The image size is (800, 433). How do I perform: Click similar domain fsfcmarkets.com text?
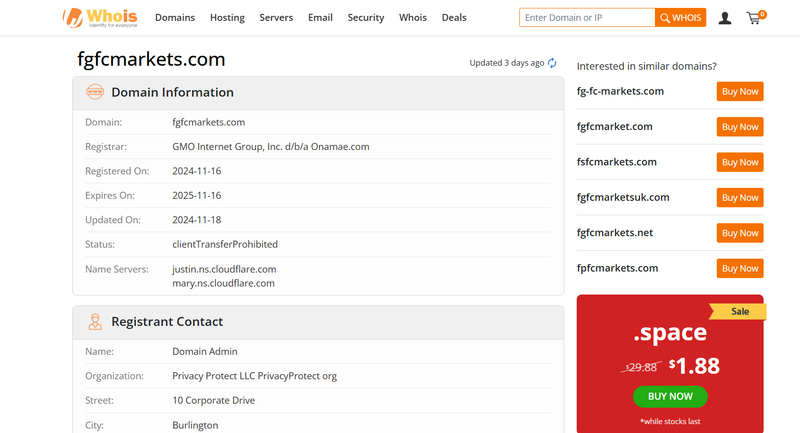click(x=616, y=162)
